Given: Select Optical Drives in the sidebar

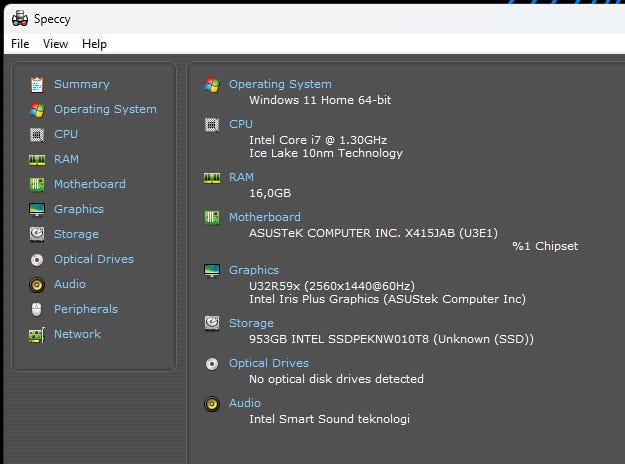Looking at the screenshot, I should [x=93, y=259].
